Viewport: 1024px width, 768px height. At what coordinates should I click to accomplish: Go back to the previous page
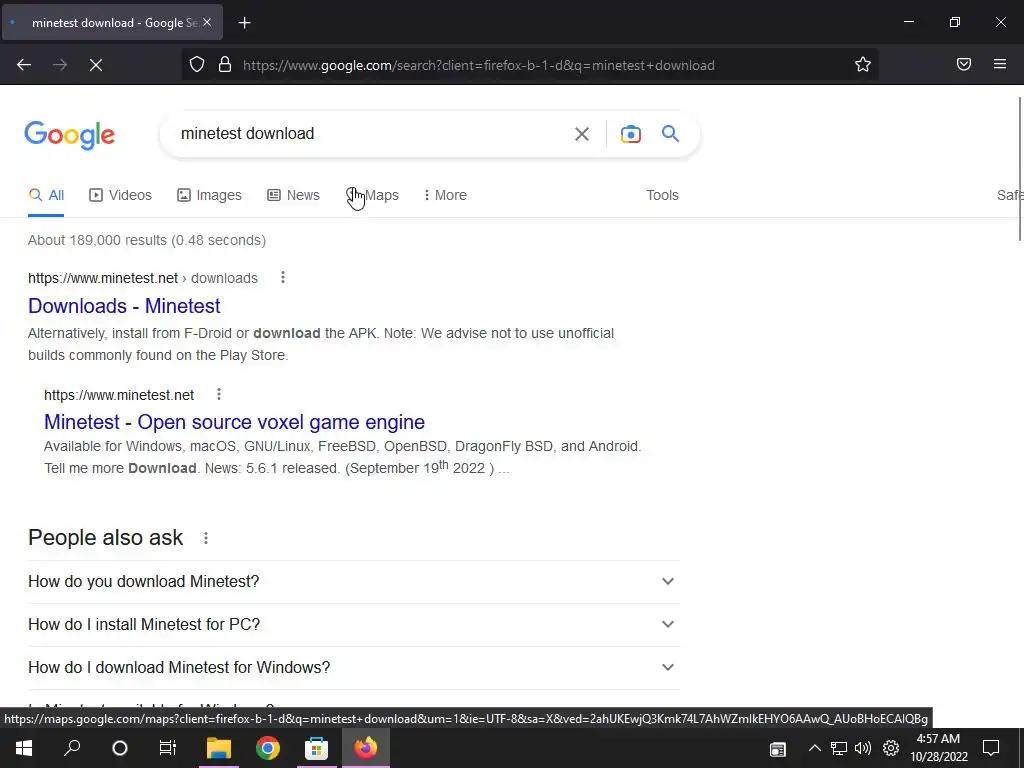click(x=24, y=65)
